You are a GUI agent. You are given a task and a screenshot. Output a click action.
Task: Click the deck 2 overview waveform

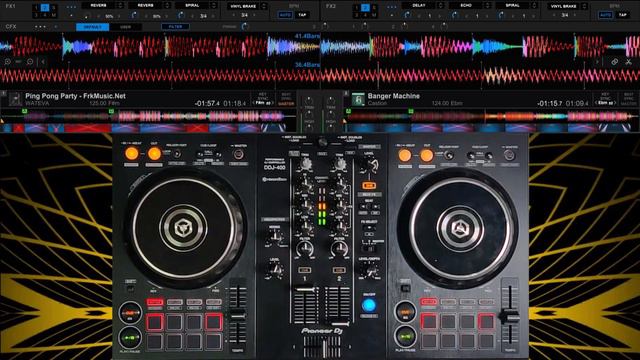pos(491,117)
